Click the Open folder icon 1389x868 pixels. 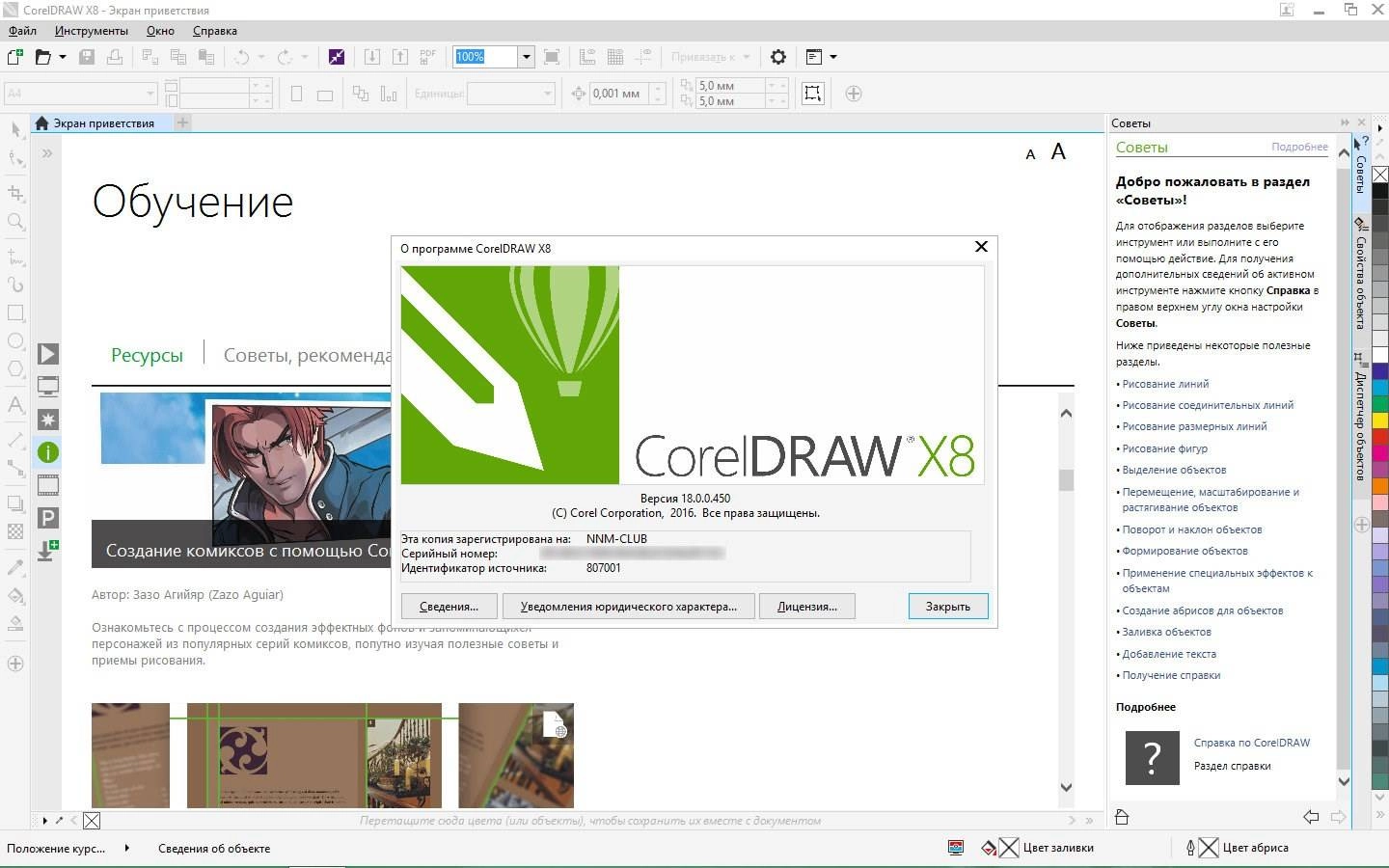(42, 57)
